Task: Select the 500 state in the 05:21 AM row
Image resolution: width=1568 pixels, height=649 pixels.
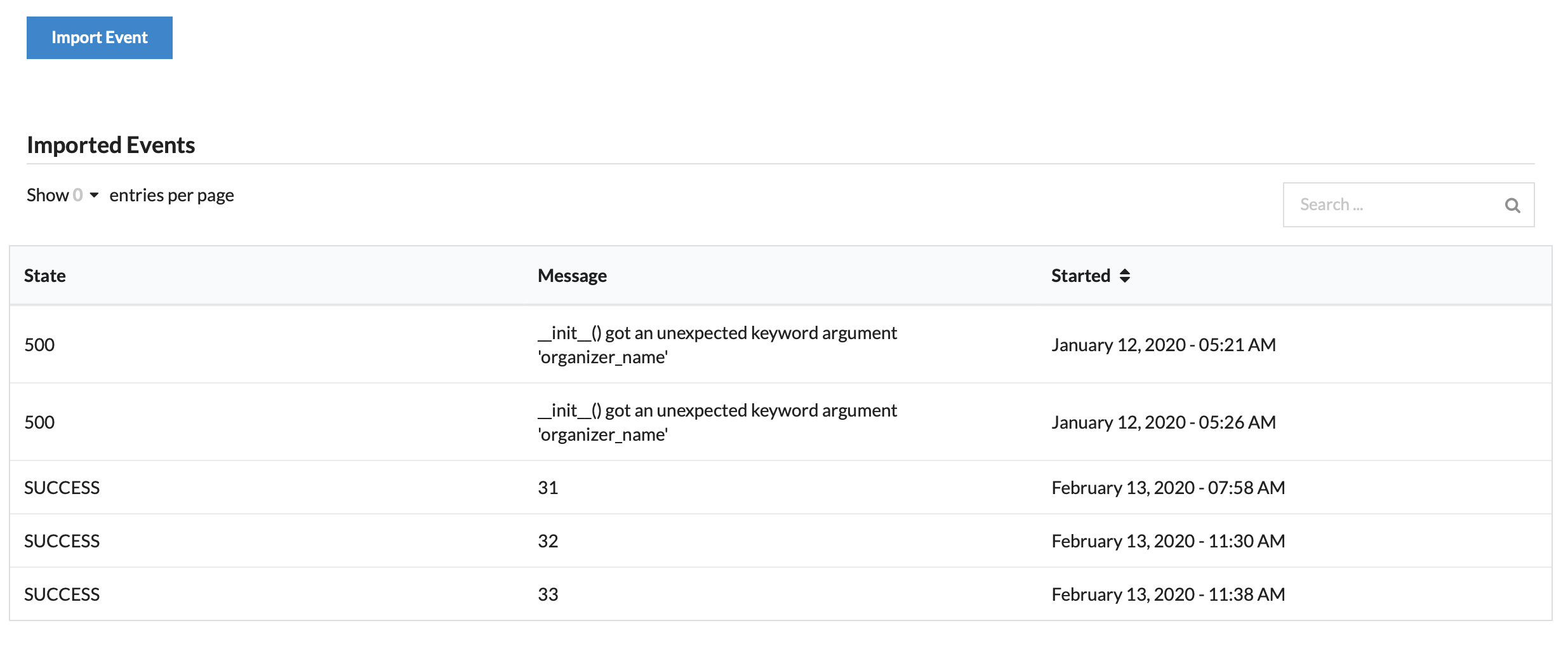Action: tap(39, 345)
